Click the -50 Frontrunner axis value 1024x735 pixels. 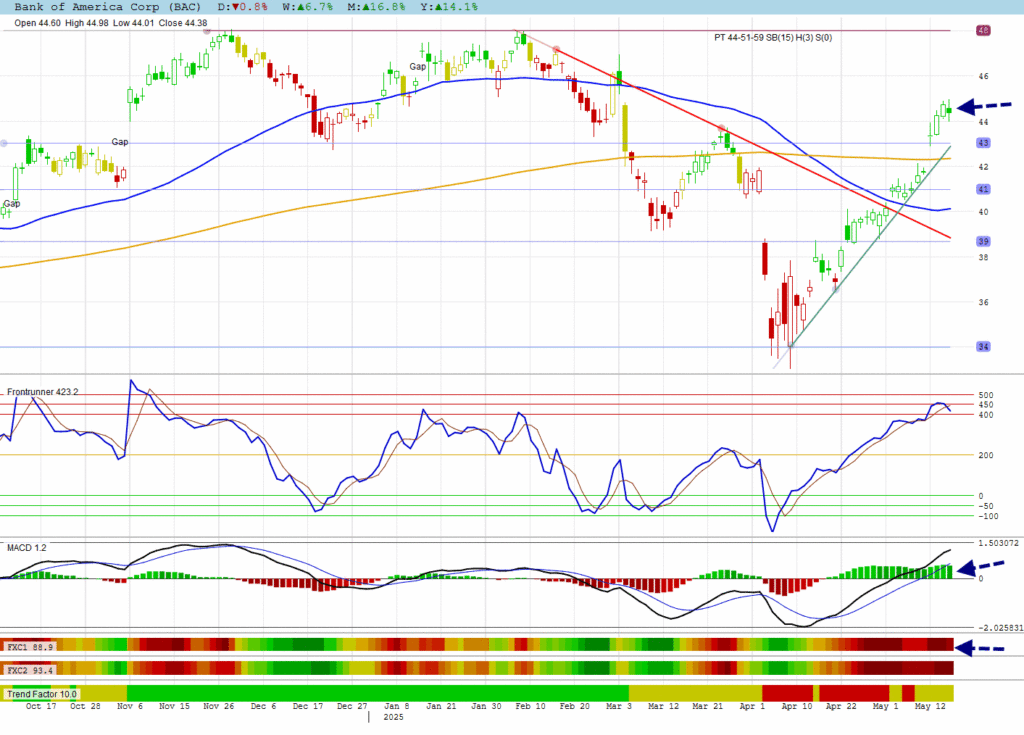(x=985, y=506)
